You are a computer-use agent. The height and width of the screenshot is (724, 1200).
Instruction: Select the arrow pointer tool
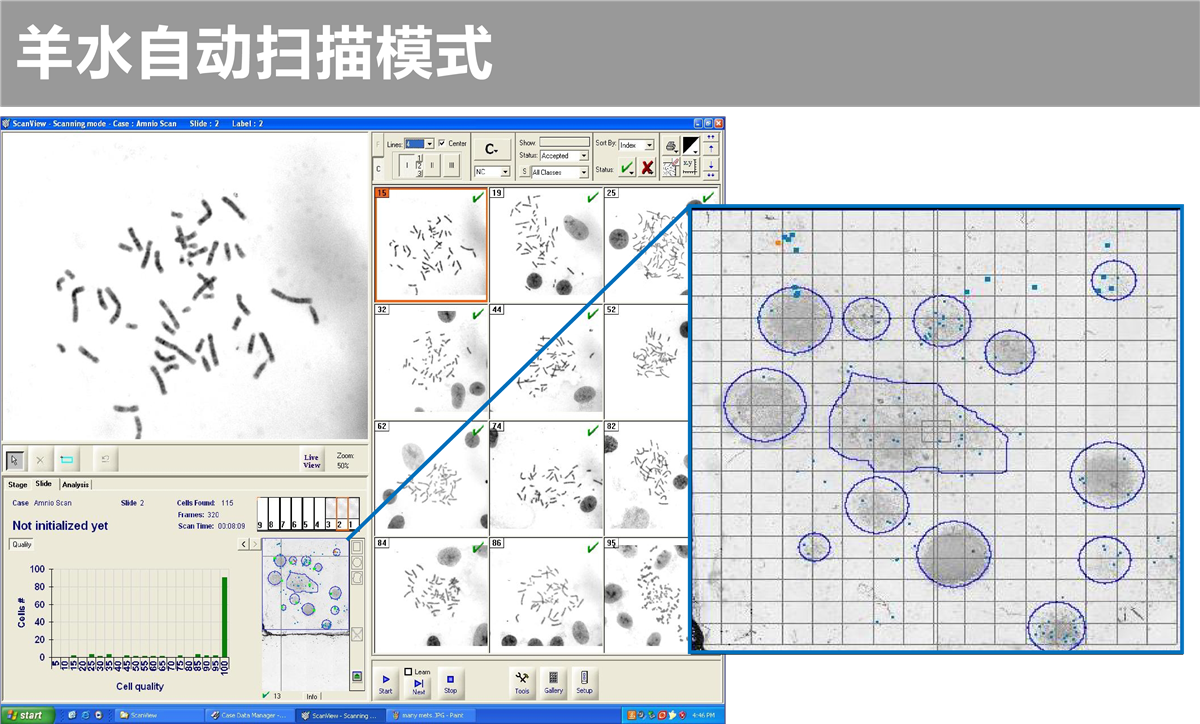pyautogui.click(x=15, y=460)
